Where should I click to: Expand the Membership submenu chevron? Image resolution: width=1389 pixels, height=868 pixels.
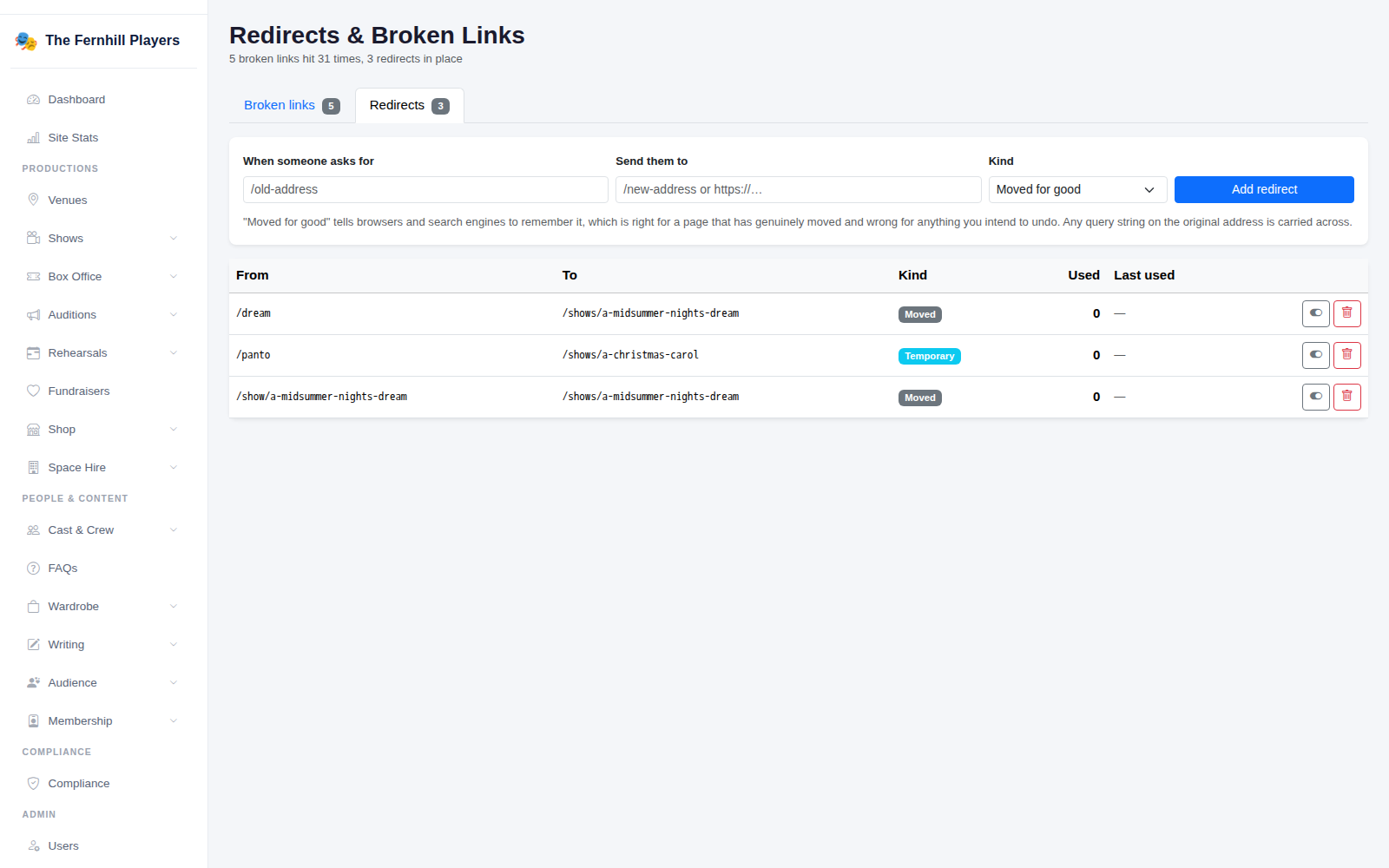click(174, 721)
